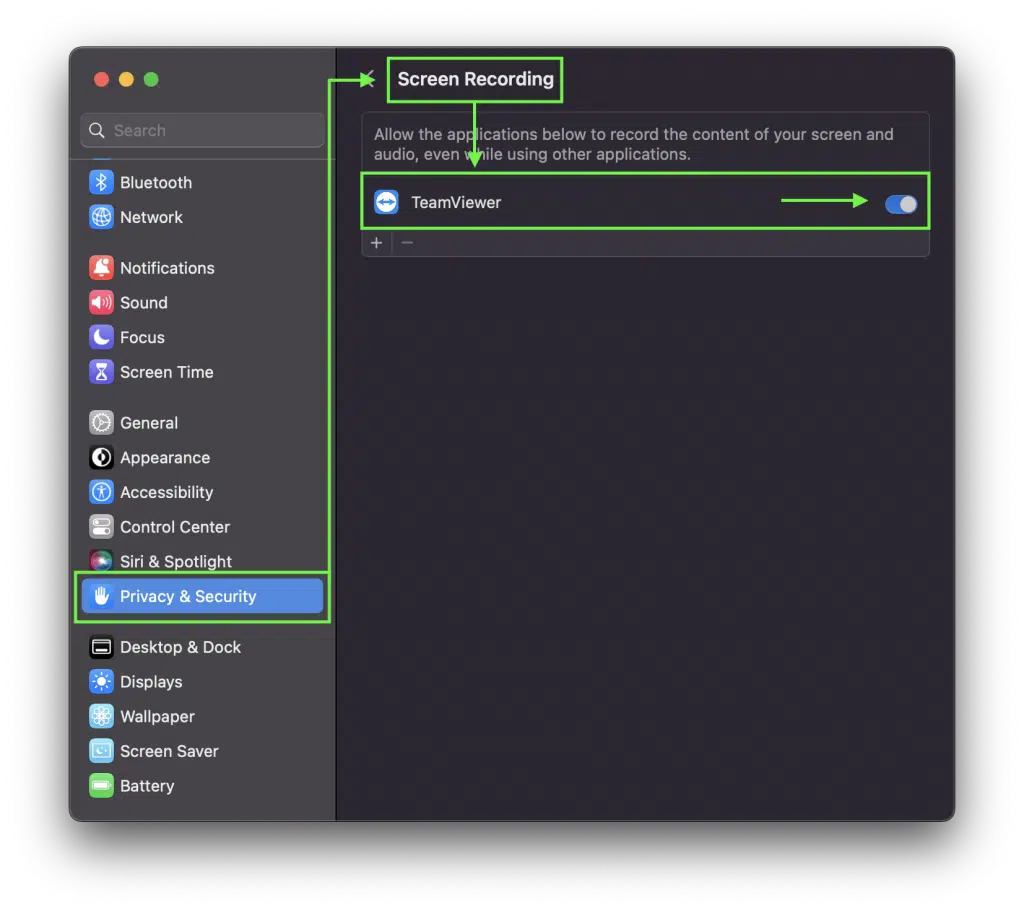Click the Network globe icon
The height and width of the screenshot is (913, 1024).
click(101, 217)
